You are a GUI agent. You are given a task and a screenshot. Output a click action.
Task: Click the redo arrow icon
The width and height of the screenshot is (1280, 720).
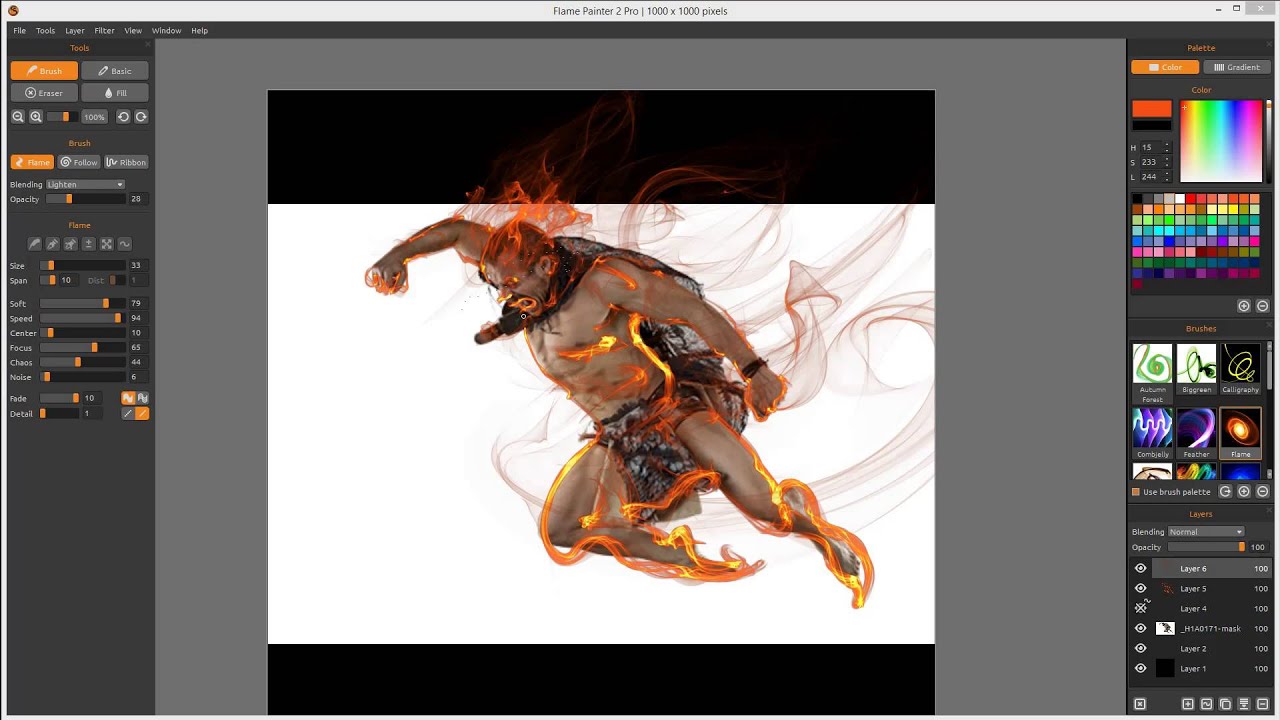tap(141, 117)
